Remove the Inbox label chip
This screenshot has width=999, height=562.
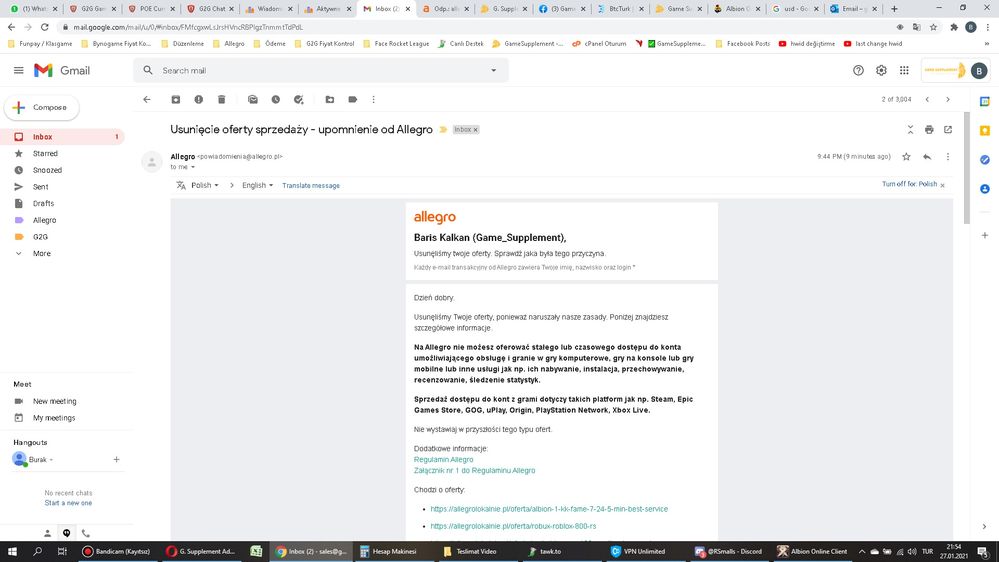point(475,129)
